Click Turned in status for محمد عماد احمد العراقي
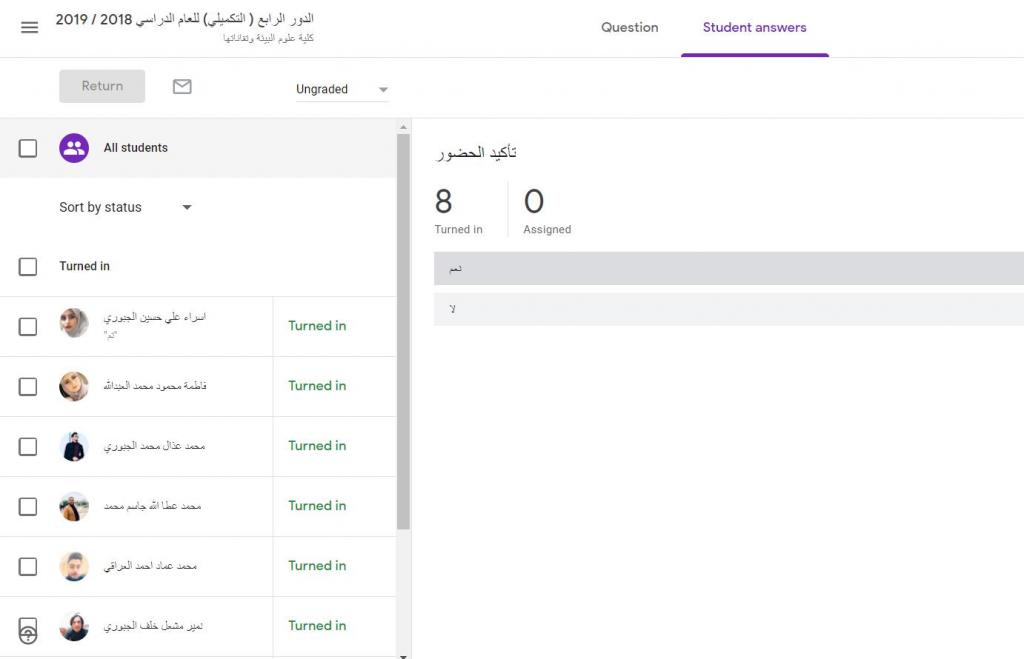Viewport: 1024px width, 659px height. pos(317,566)
